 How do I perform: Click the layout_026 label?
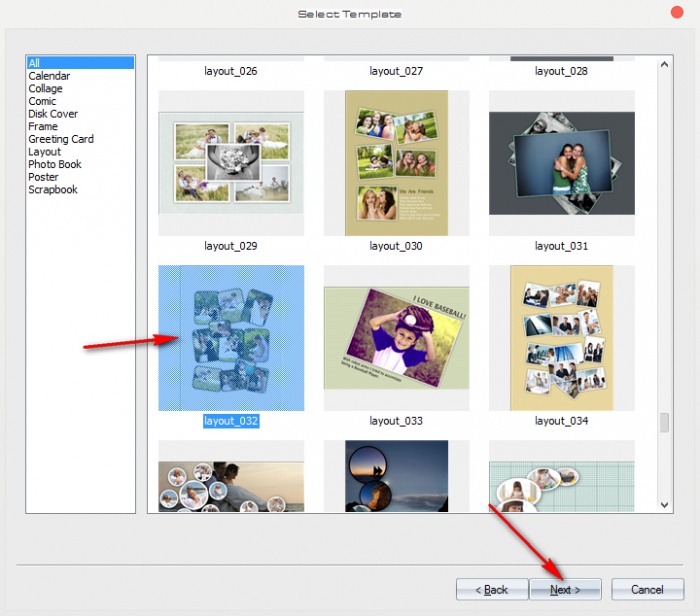[x=231, y=71]
